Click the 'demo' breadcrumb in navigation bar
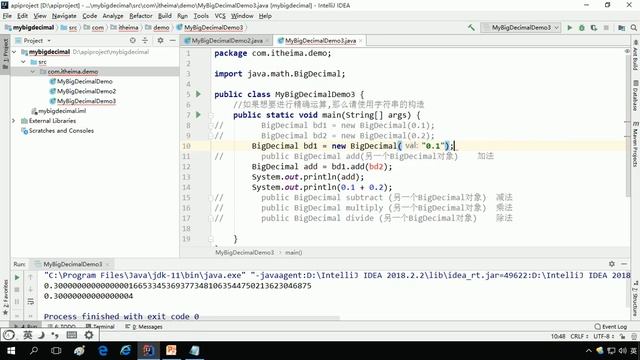The height and width of the screenshot is (360, 640). click(x=161, y=27)
